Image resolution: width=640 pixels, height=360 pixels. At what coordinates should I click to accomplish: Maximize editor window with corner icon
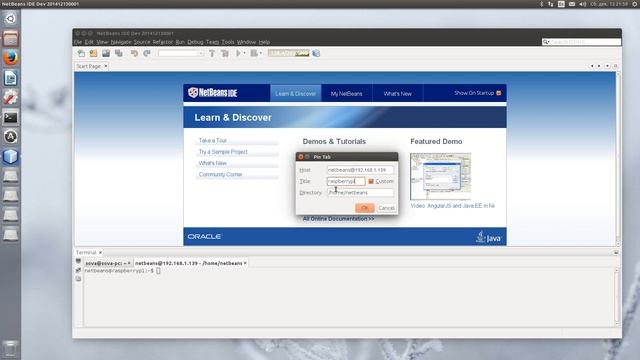pyautogui.click(x=616, y=66)
